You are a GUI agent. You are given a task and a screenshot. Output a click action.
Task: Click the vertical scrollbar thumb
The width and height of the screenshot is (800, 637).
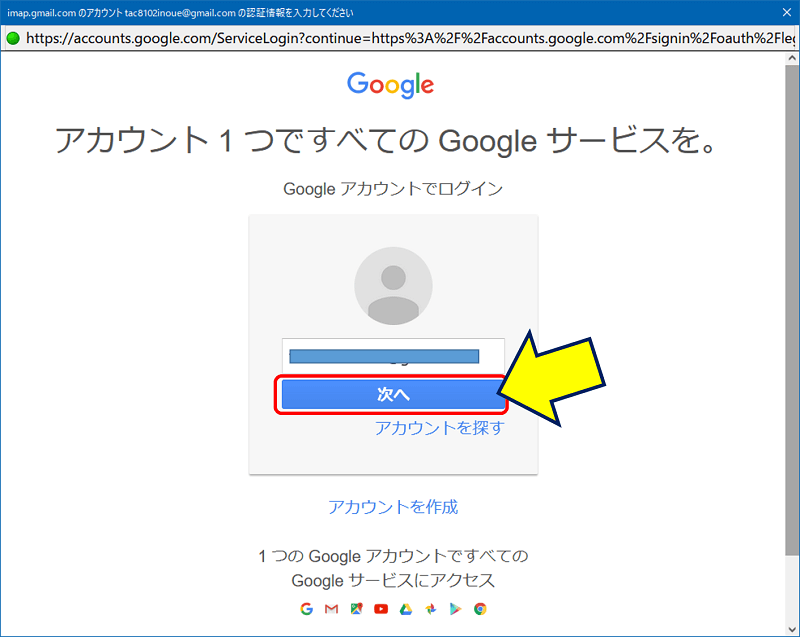pyautogui.click(x=792, y=310)
